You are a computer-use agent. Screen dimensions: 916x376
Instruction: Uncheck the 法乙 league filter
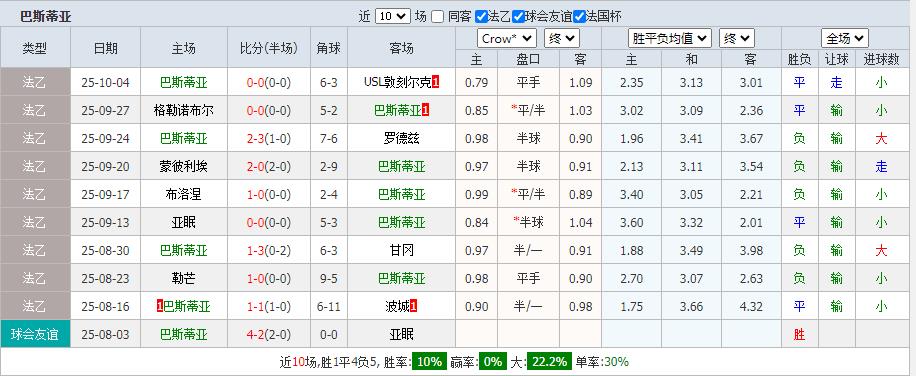coord(481,17)
